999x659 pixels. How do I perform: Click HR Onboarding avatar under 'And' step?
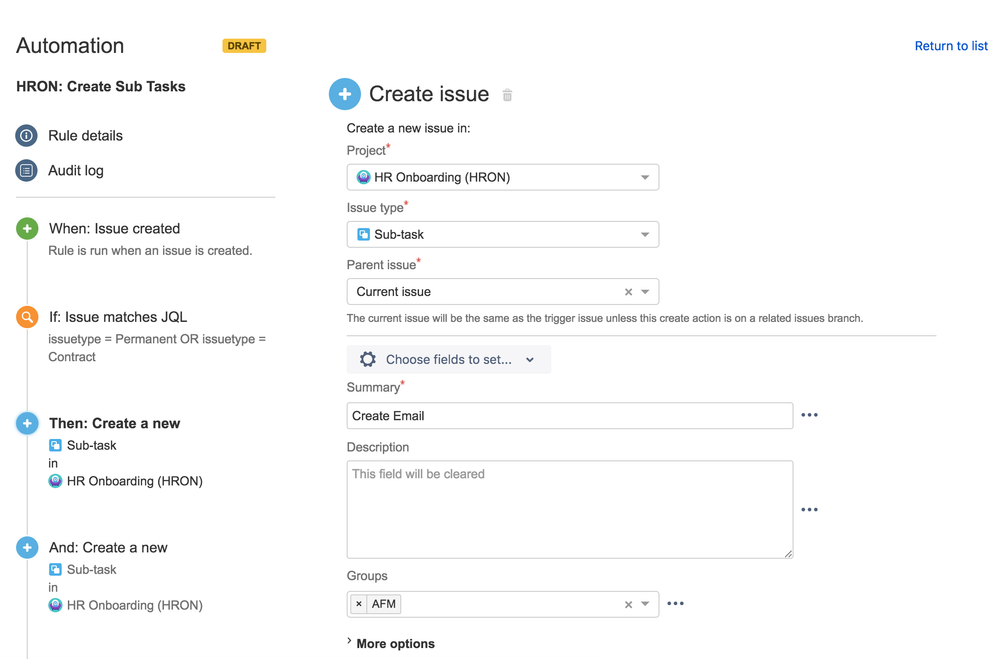[x=55, y=605]
